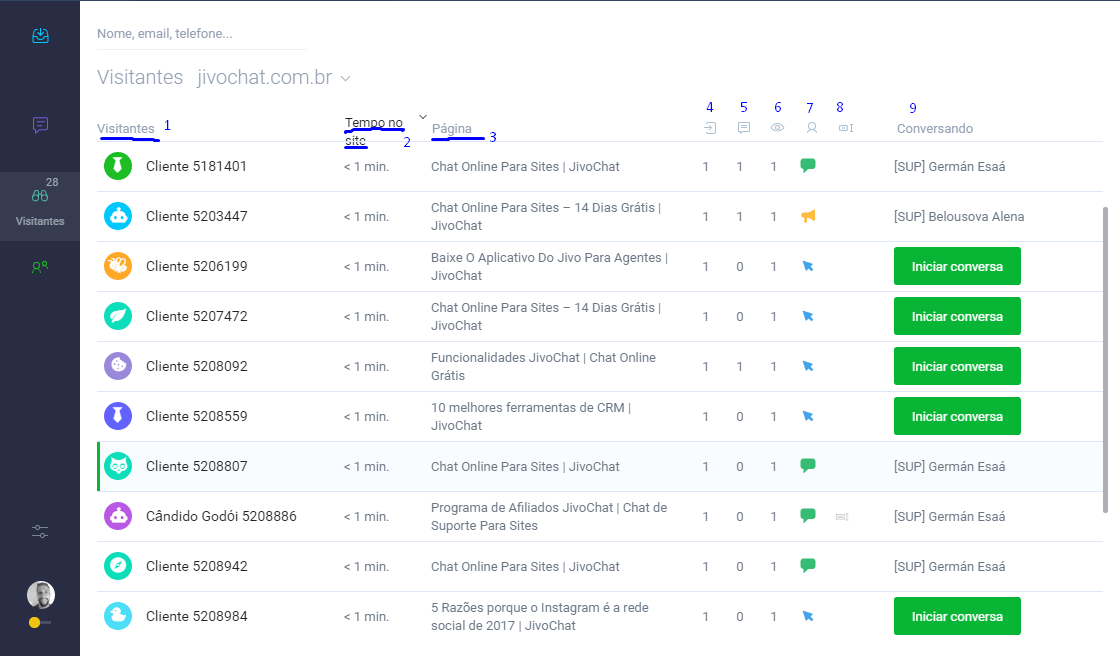This screenshot has height=656, width=1120.
Task: Click blue cursor icon for Cliente 5206199
Action: (x=808, y=267)
